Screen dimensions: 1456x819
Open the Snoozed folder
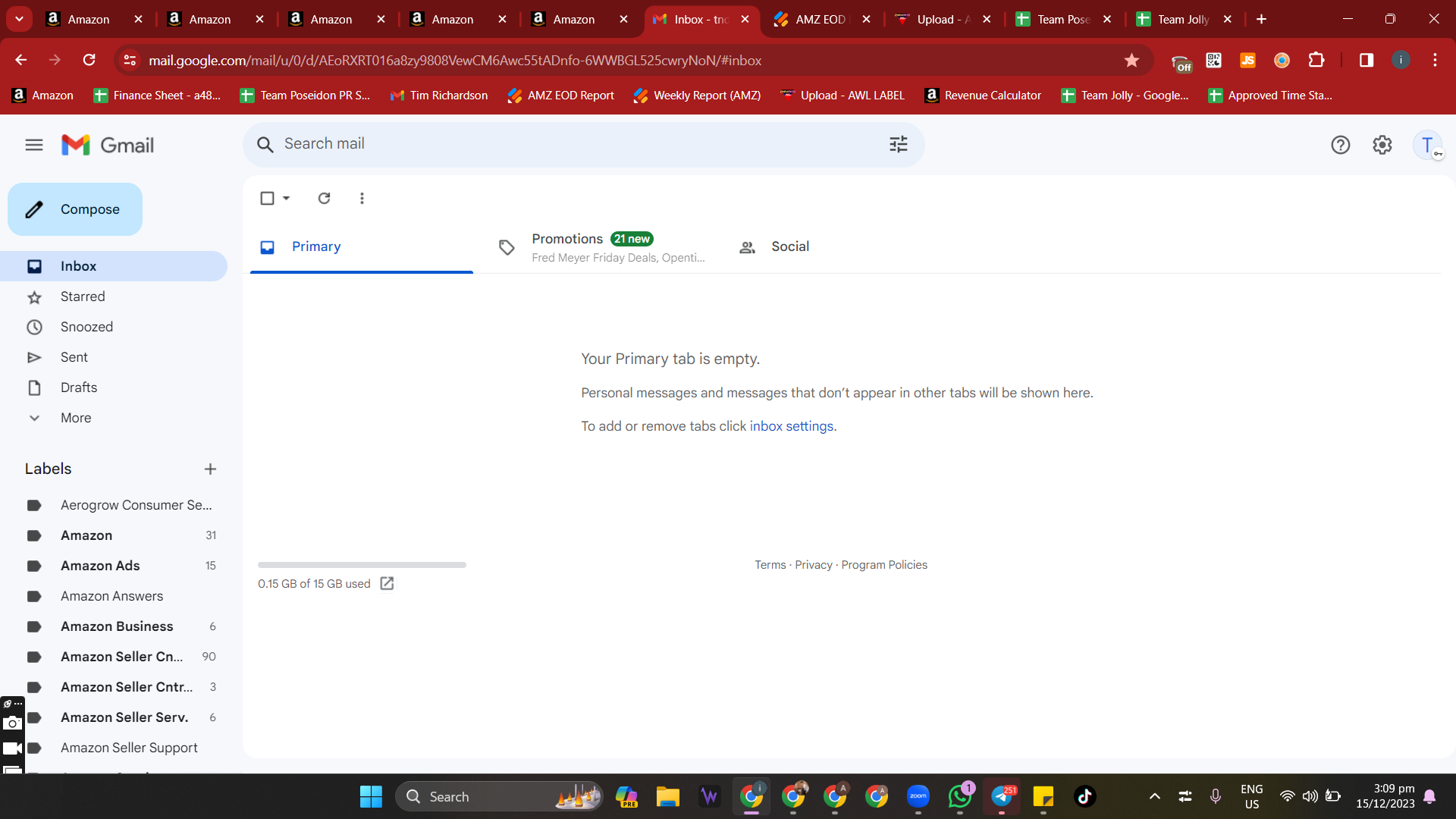(114, 327)
